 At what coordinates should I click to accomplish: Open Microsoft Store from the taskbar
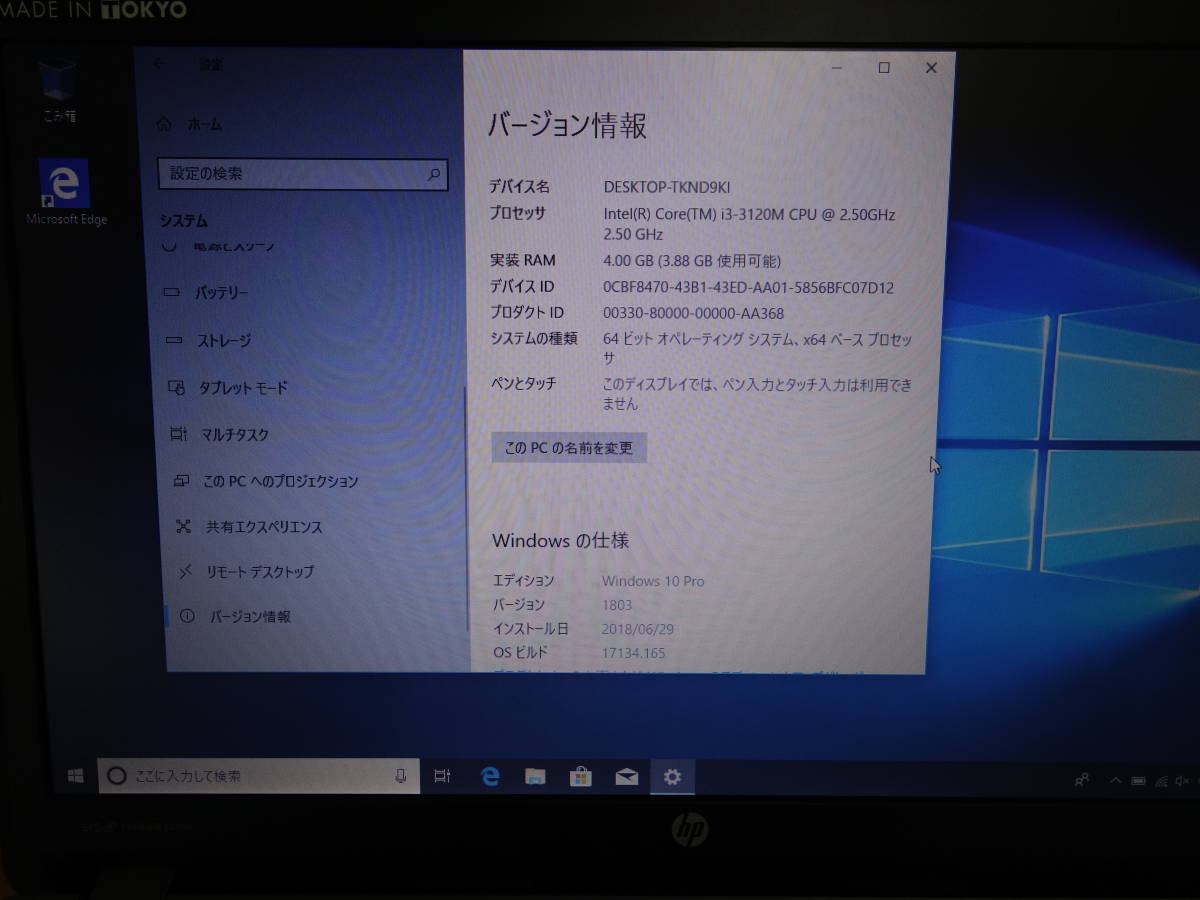pyautogui.click(x=581, y=776)
